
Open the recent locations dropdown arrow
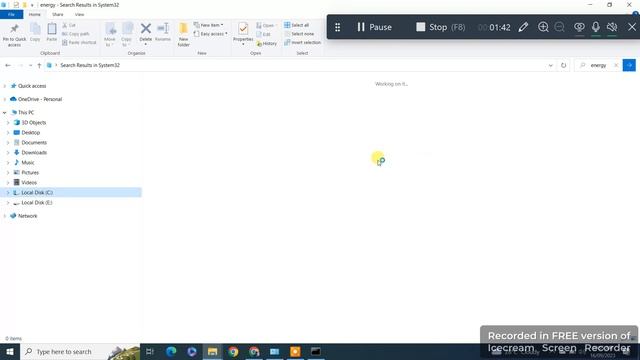tap(30, 65)
